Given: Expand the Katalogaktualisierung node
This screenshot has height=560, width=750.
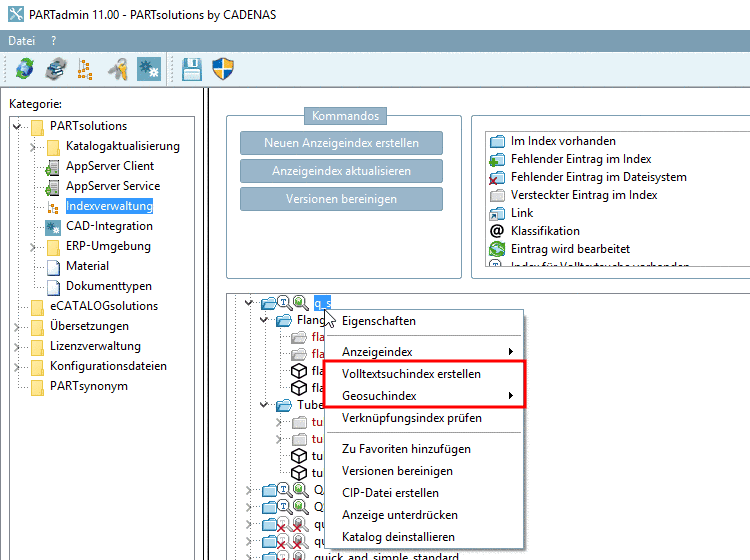Looking at the screenshot, I should point(33,147).
